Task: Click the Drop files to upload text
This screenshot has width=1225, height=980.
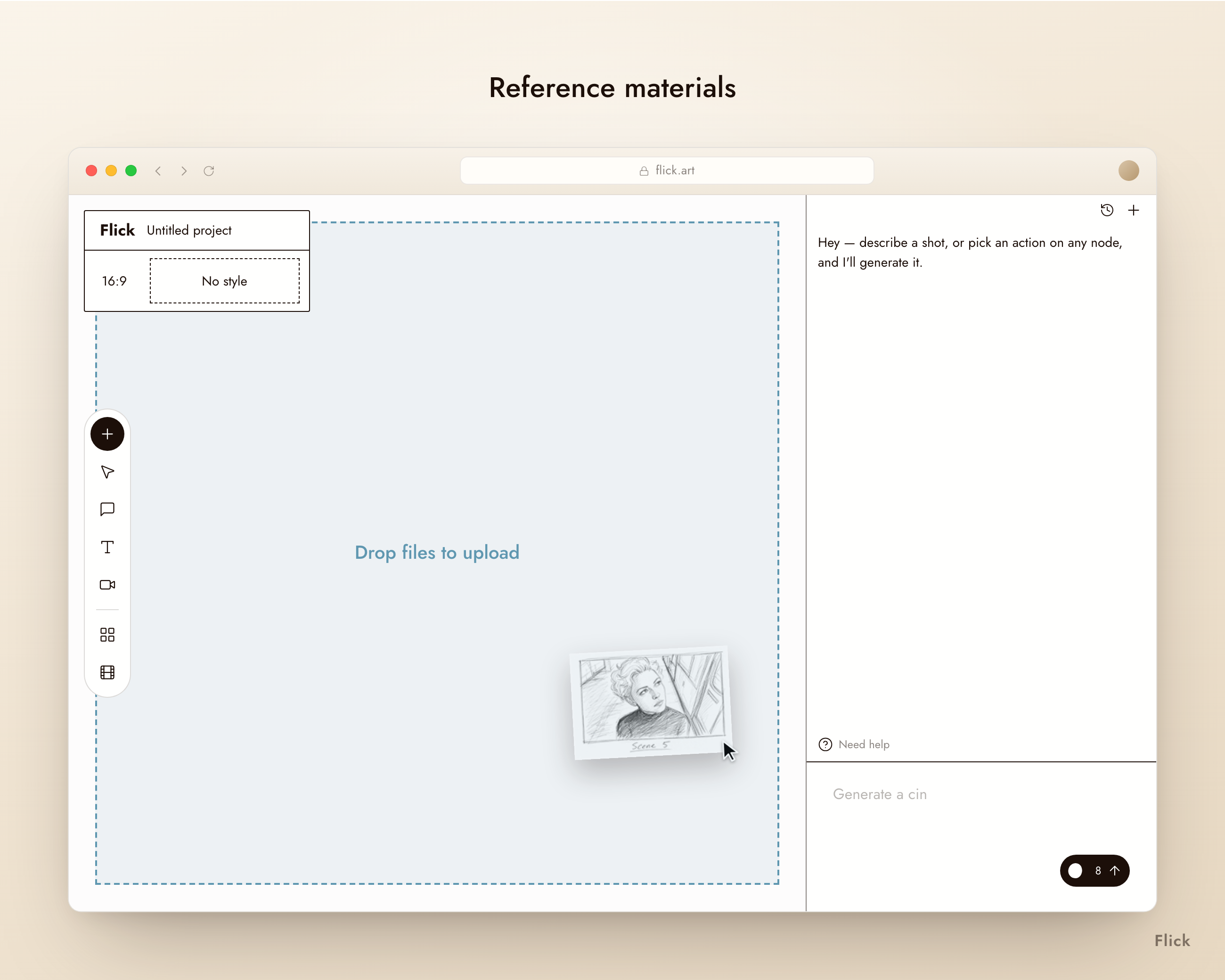Action: 437,552
